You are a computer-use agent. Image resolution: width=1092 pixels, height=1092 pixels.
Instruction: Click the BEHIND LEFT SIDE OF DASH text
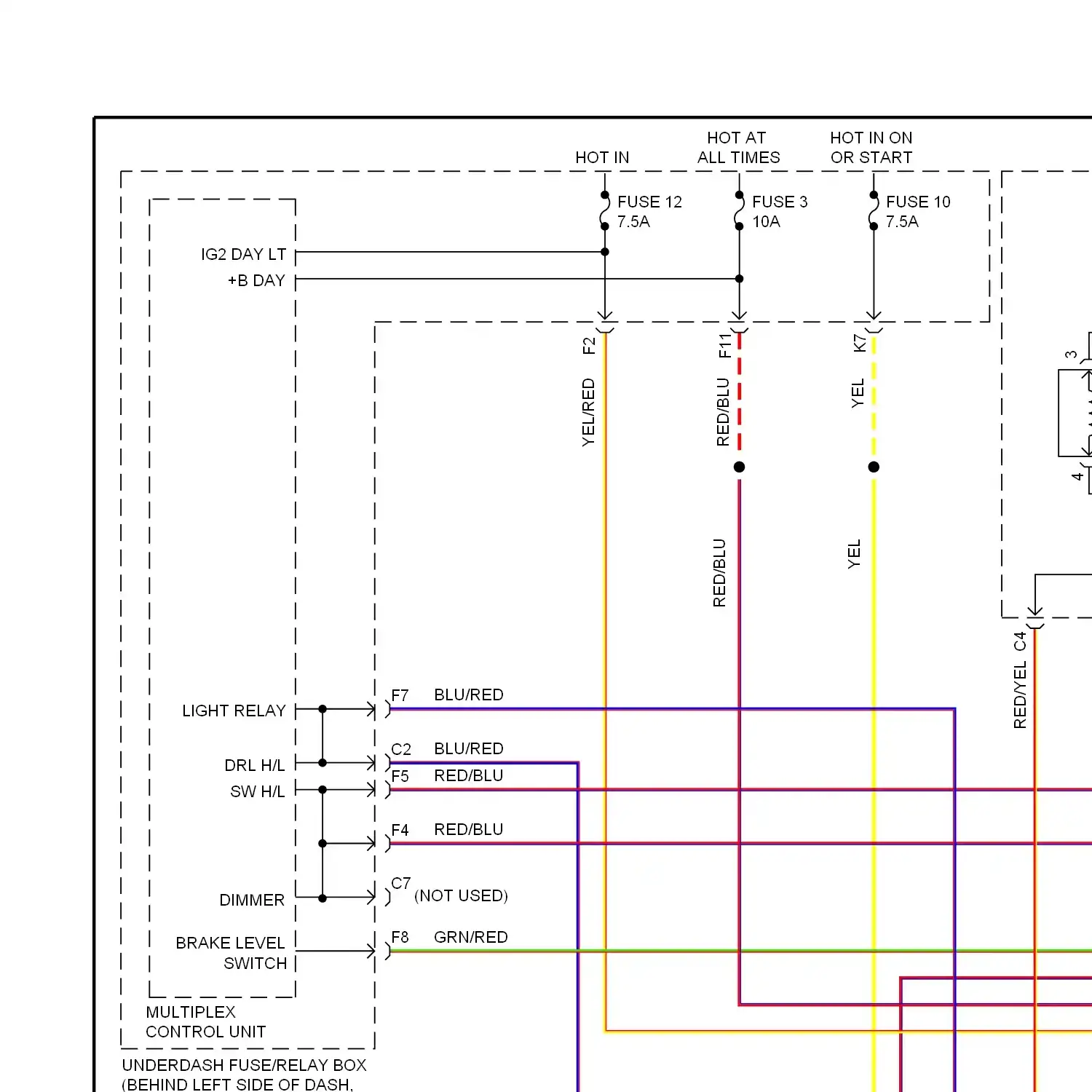[238, 1084]
